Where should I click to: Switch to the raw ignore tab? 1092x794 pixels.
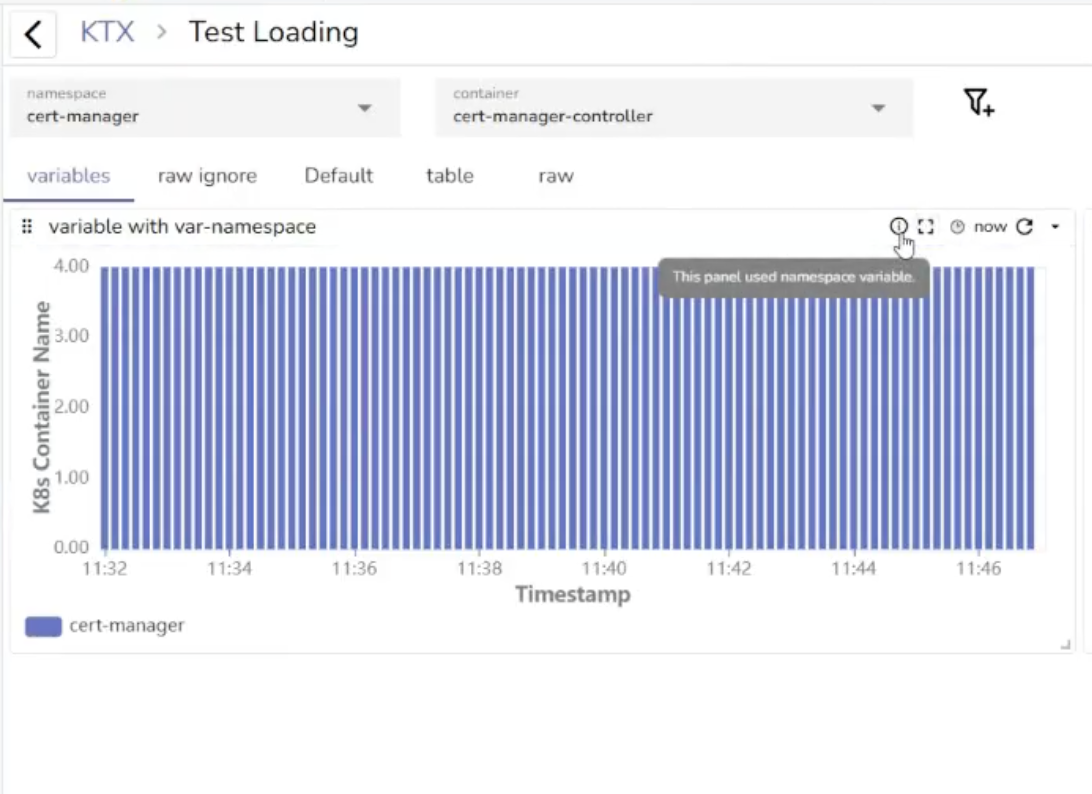coord(207,176)
